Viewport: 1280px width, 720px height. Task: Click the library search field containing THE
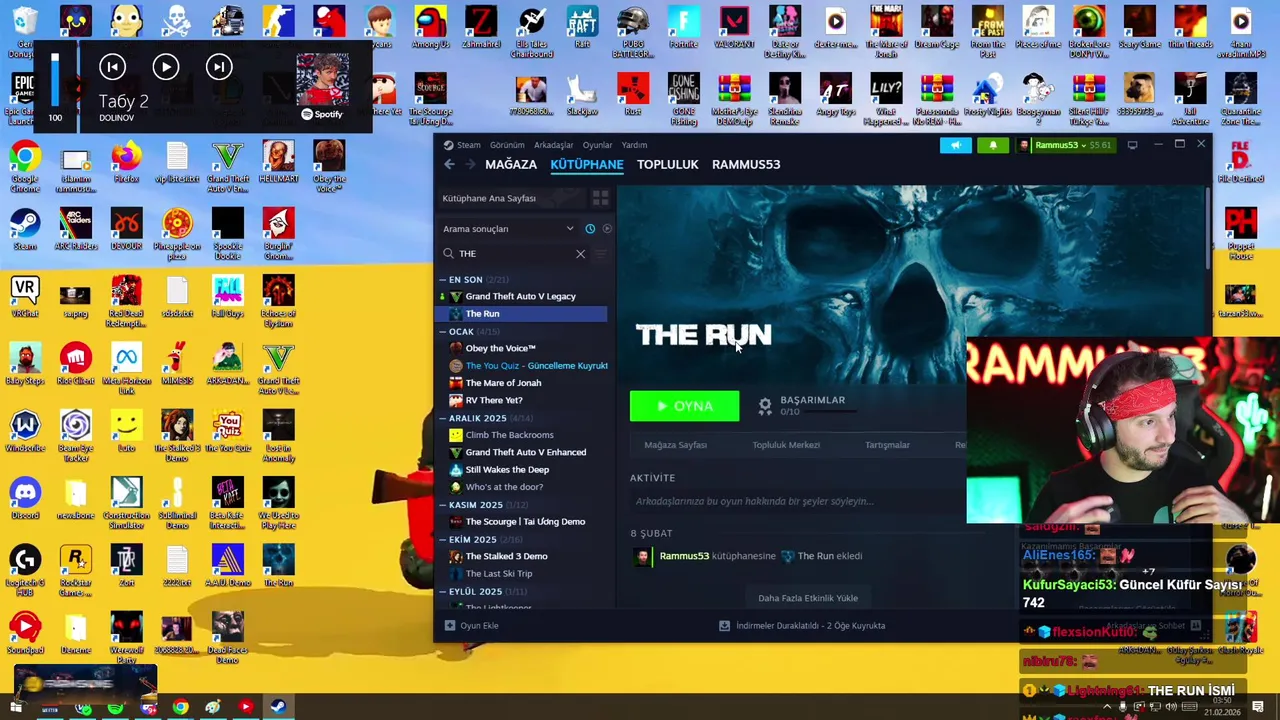(514, 254)
